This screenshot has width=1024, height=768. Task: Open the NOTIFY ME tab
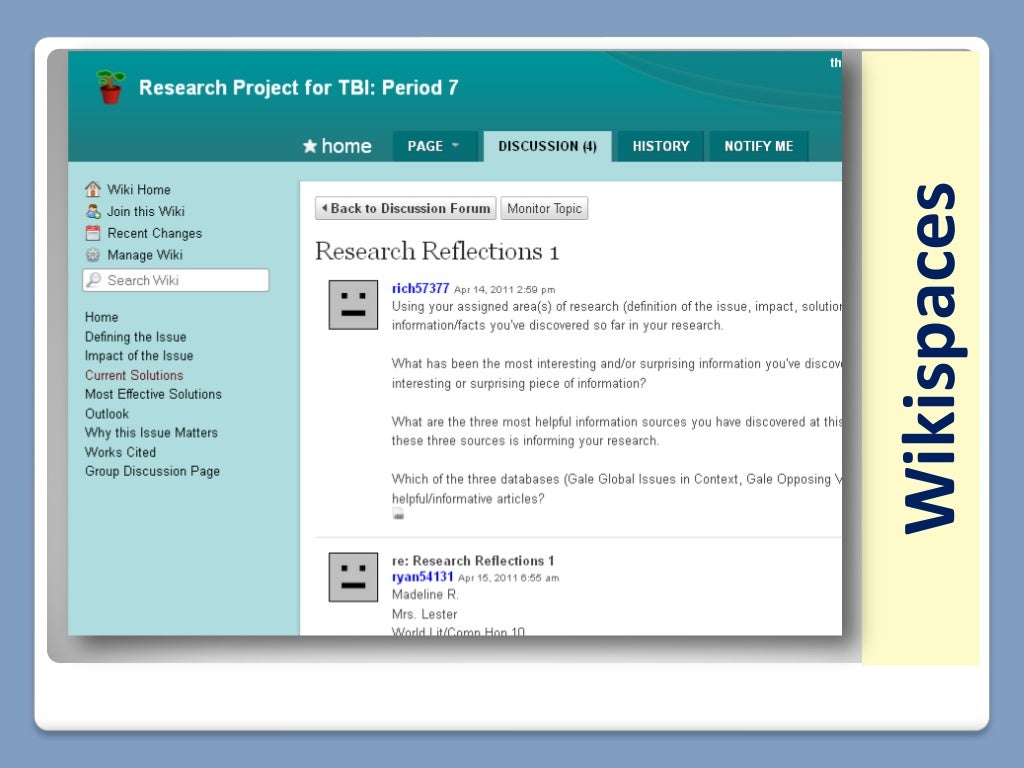pos(758,146)
